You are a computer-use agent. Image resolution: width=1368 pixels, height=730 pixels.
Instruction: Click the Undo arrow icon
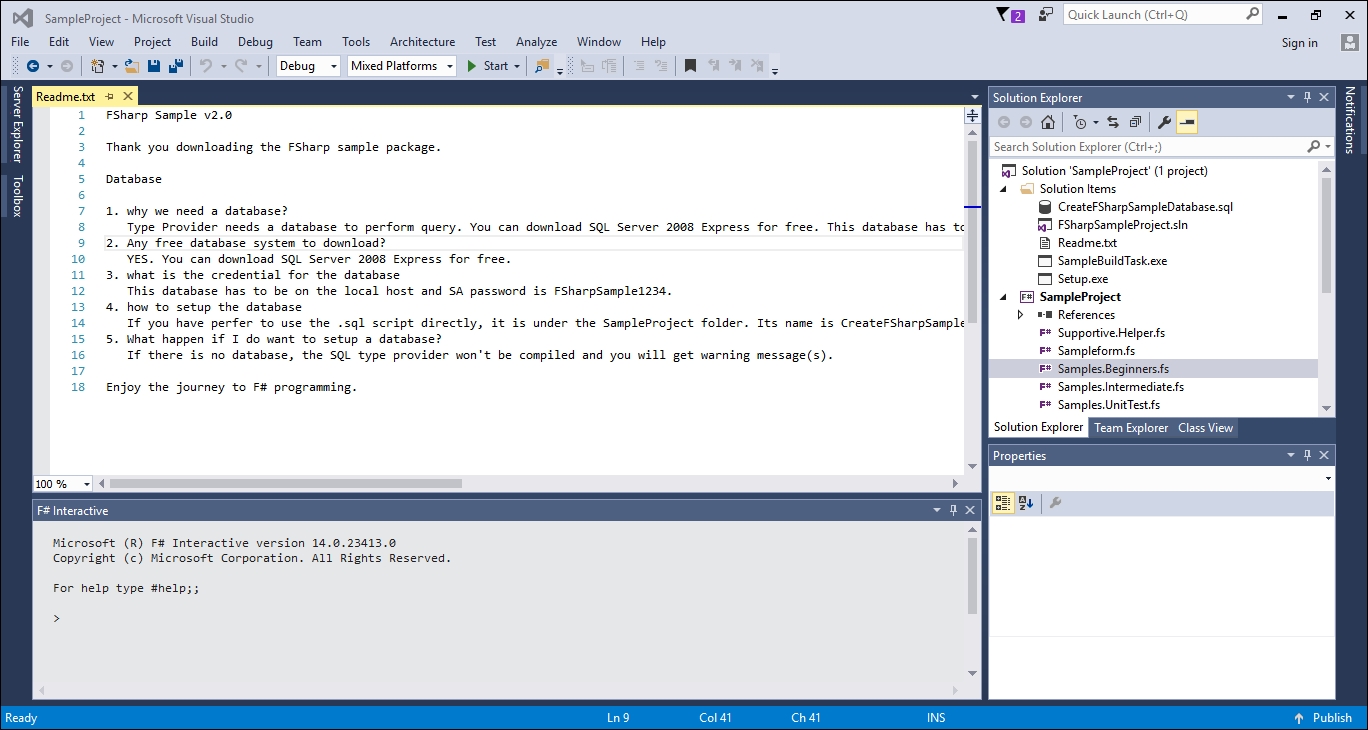click(x=205, y=66)
